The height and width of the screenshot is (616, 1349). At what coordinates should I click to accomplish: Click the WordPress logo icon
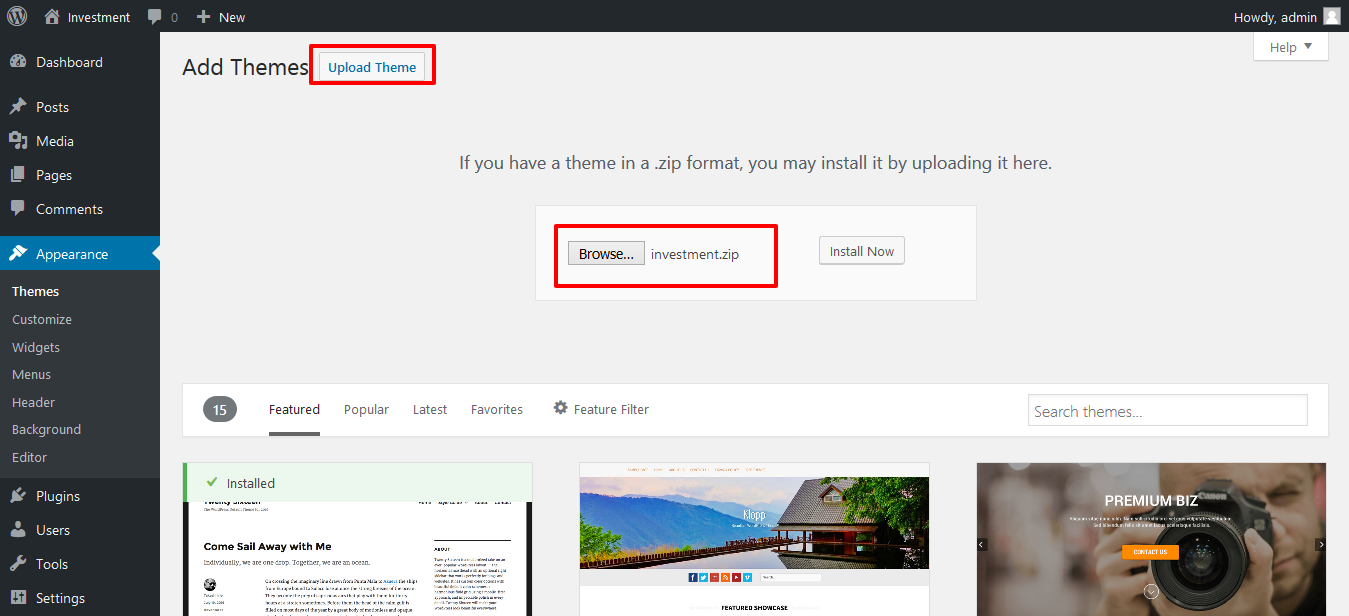18,17
